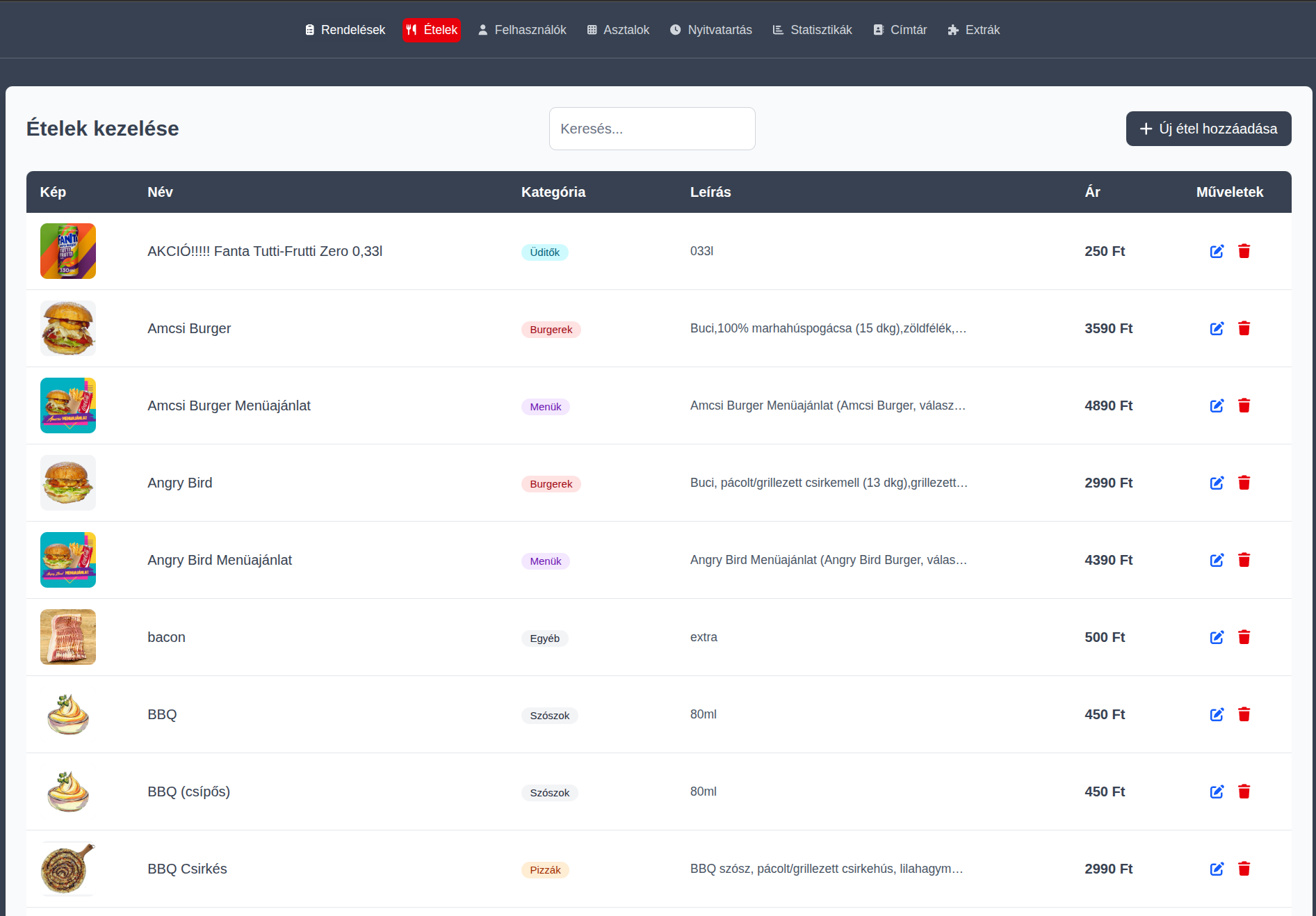Click trash icon for BBQ Csirkés
The width and height of the screenshot is (1316, 916).
coord(1244,869)
